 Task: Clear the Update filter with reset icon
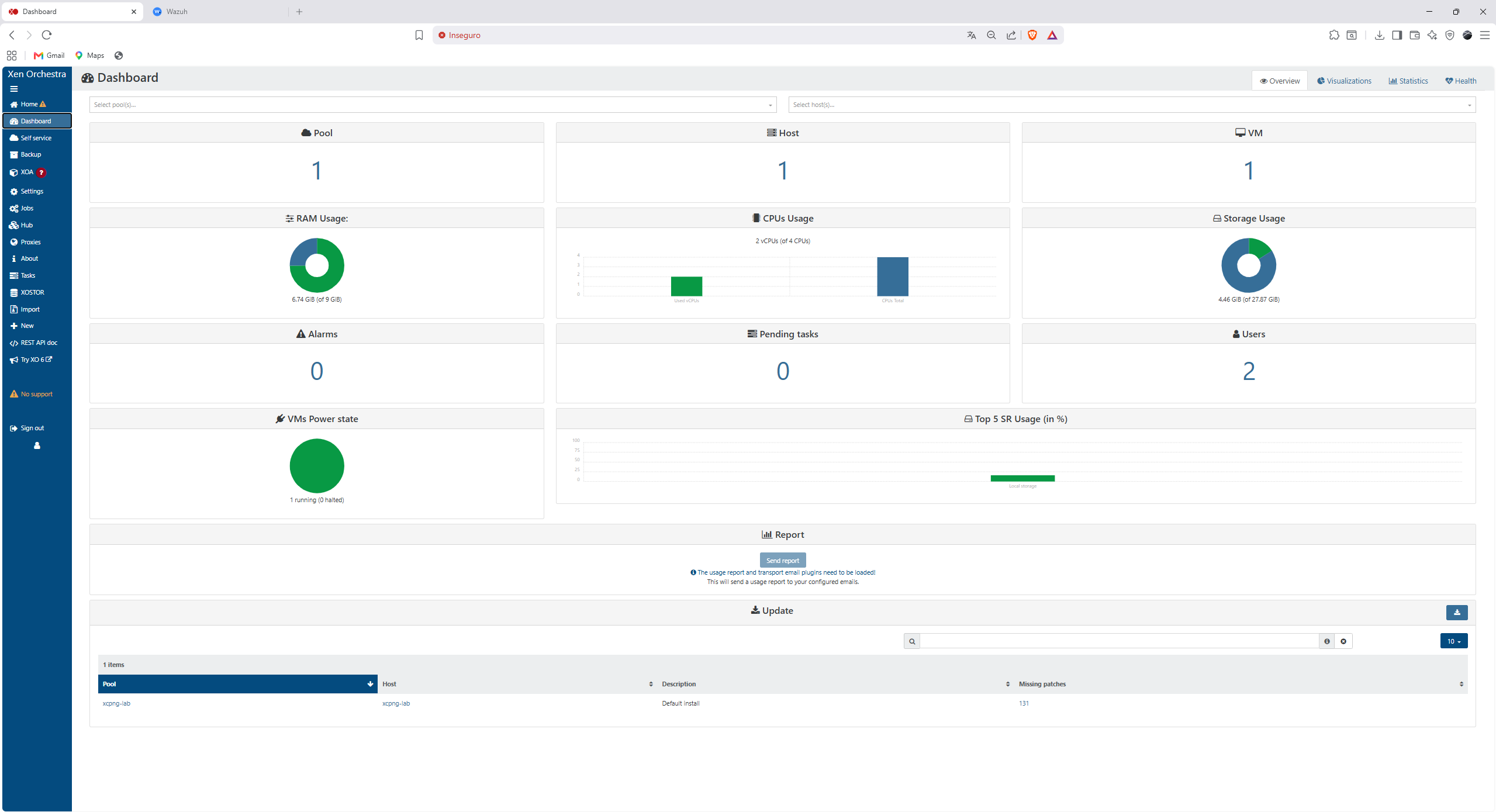(1343, 641)
